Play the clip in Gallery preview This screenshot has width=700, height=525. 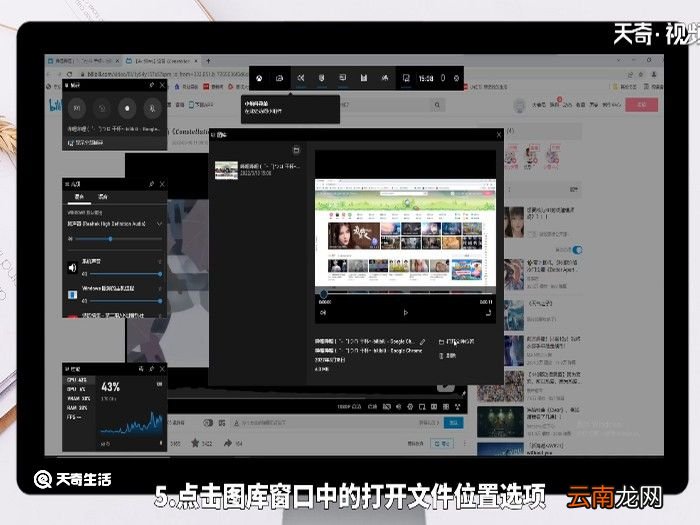pyautogui.click(x=405, y=312)
